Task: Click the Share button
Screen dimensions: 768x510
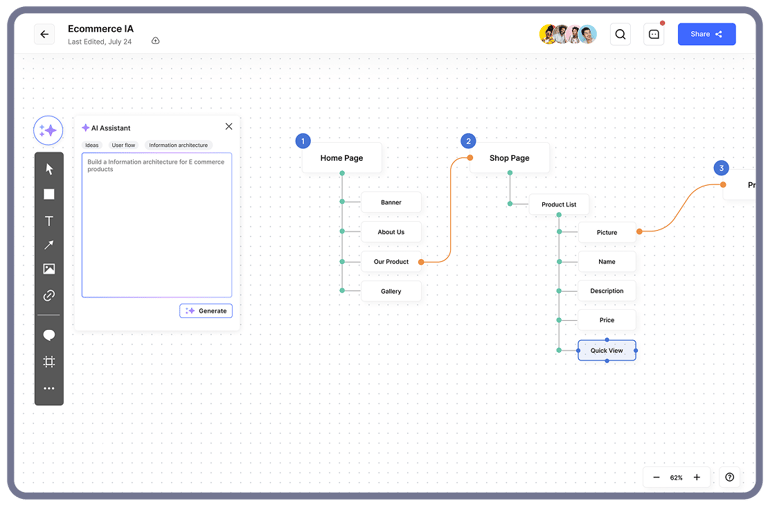Action: [706, 34]
